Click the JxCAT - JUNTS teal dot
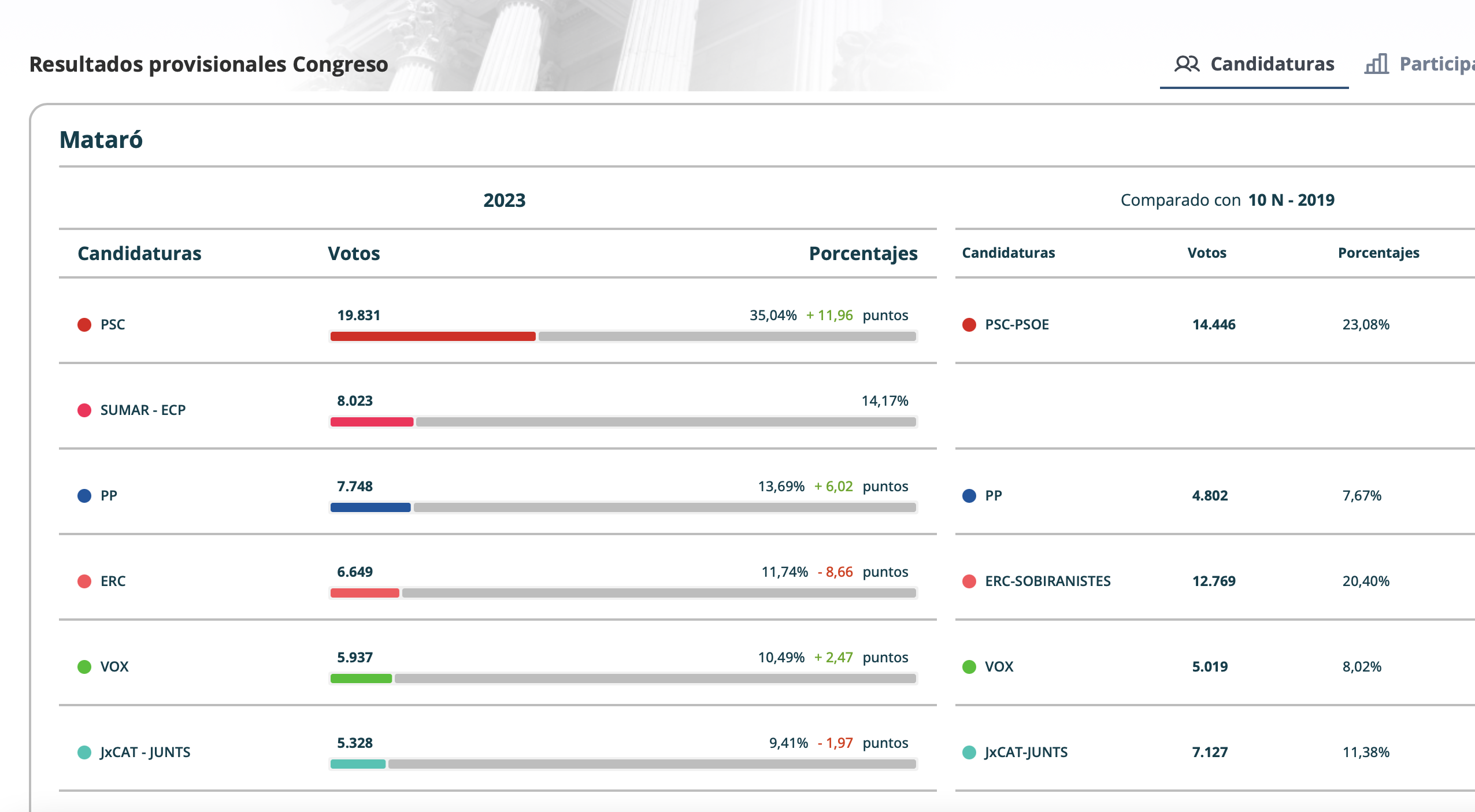Viewport: 1475px width, 812px height. (x=84, y=752)
